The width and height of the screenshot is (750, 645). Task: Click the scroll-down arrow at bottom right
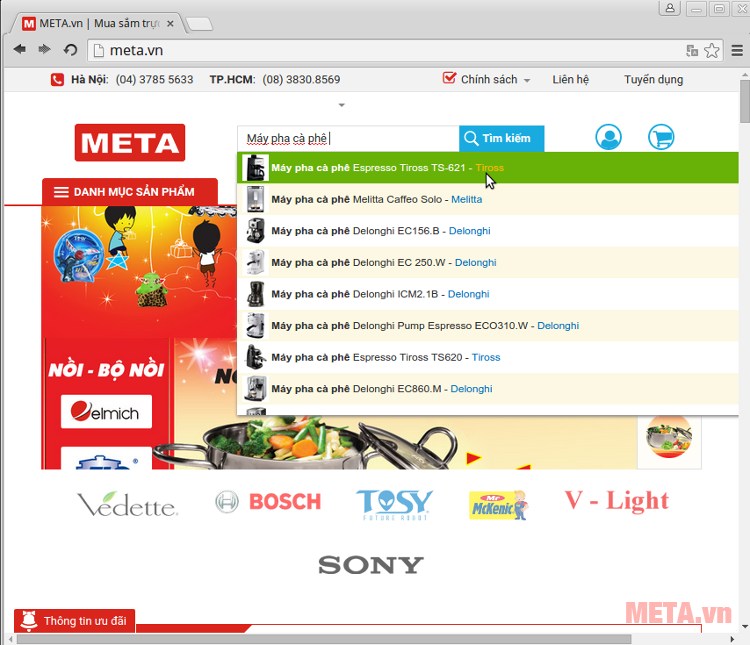pyautogui.click(x=745, y=626)
